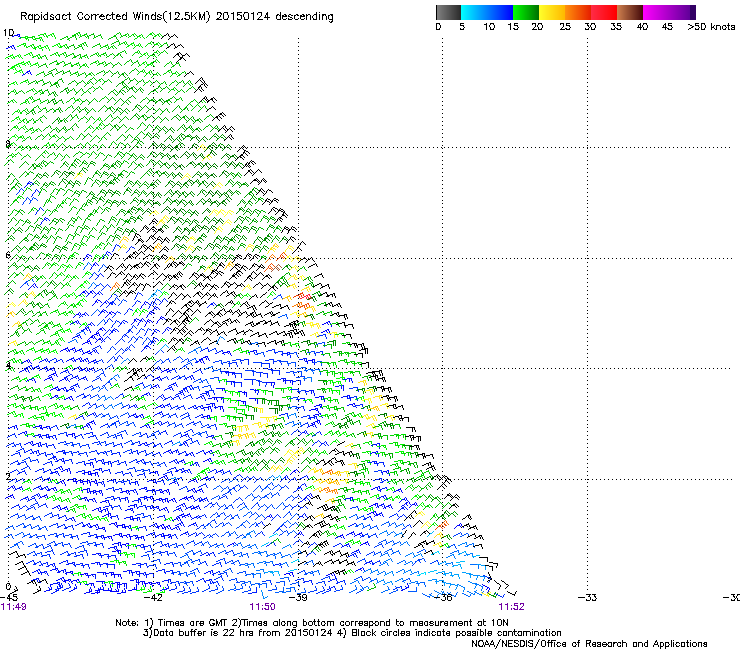This screenshot has height=650, width=740.
Task: Click the plot title 'Rapidsact Corrected Winds(12.5KM)'
Action: 116,17
